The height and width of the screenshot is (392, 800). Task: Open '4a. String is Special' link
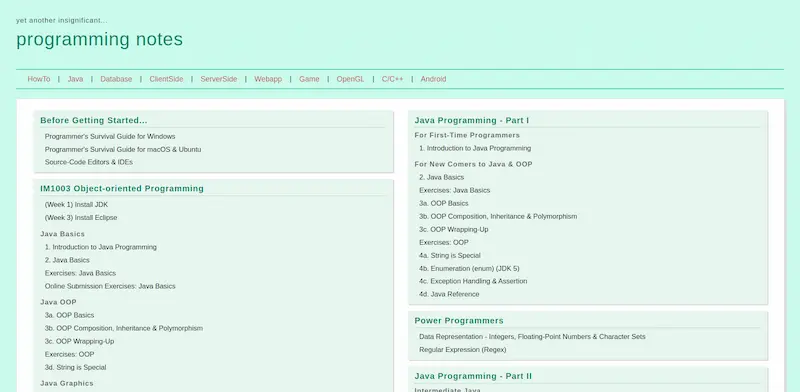click(x=449, y=255)
